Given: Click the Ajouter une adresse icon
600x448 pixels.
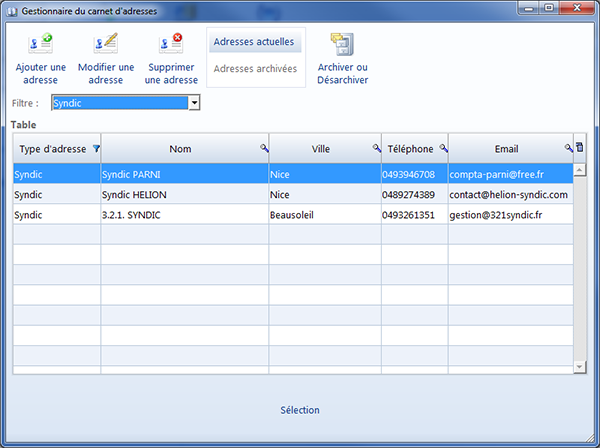Looking at the screenshot, I should point(40,45).
